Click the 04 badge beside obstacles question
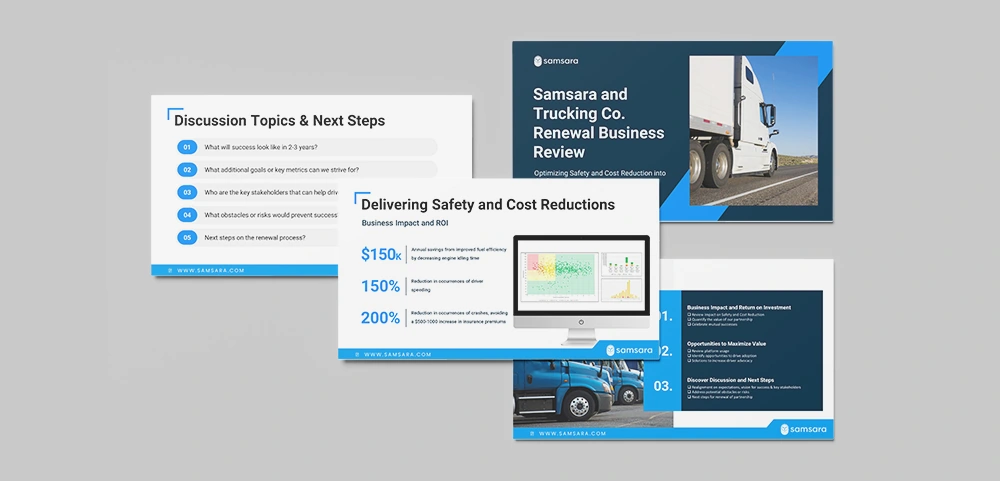Viewport: 1000px width, 481px height. [186, 215]
